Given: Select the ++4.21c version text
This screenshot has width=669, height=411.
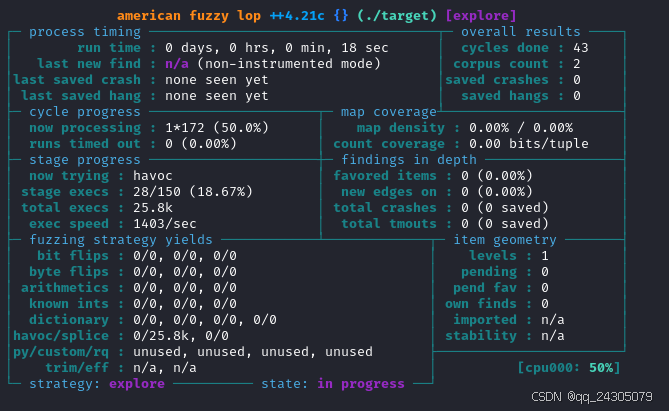Looking at the screenshot, I should (x=297, y=16).
